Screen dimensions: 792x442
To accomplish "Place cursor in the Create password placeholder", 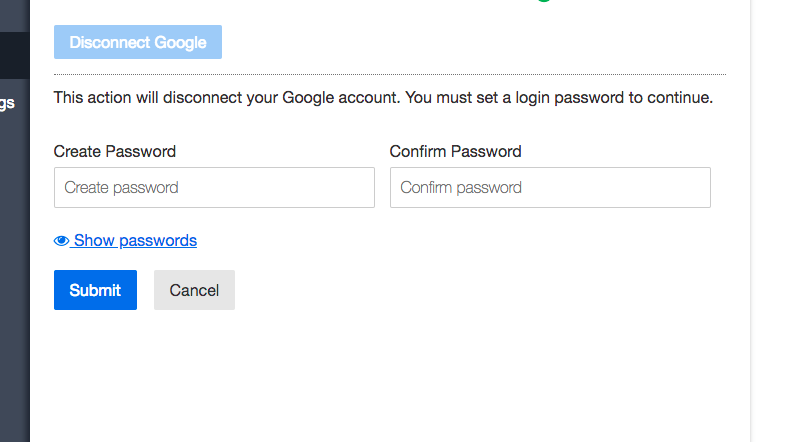I will 121,188.
